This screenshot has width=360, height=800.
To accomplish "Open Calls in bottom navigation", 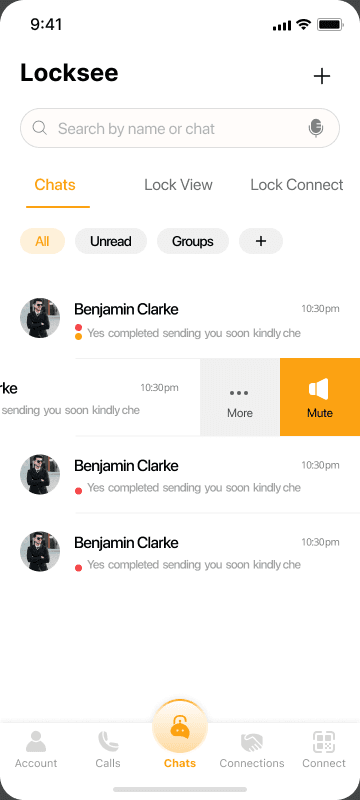I will [108, 749].
